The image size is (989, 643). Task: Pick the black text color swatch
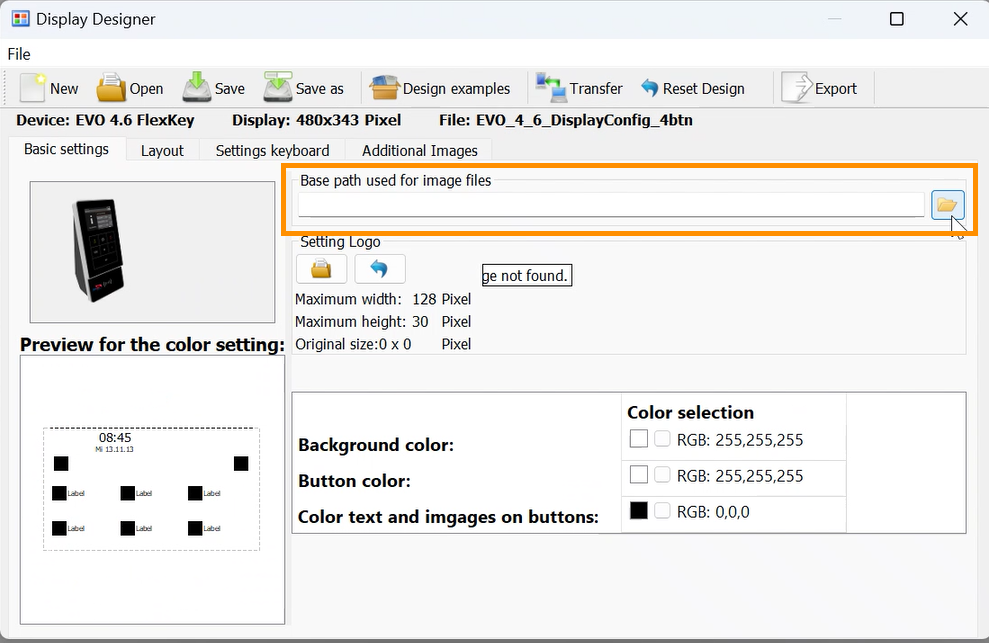(x=639, y=511)
